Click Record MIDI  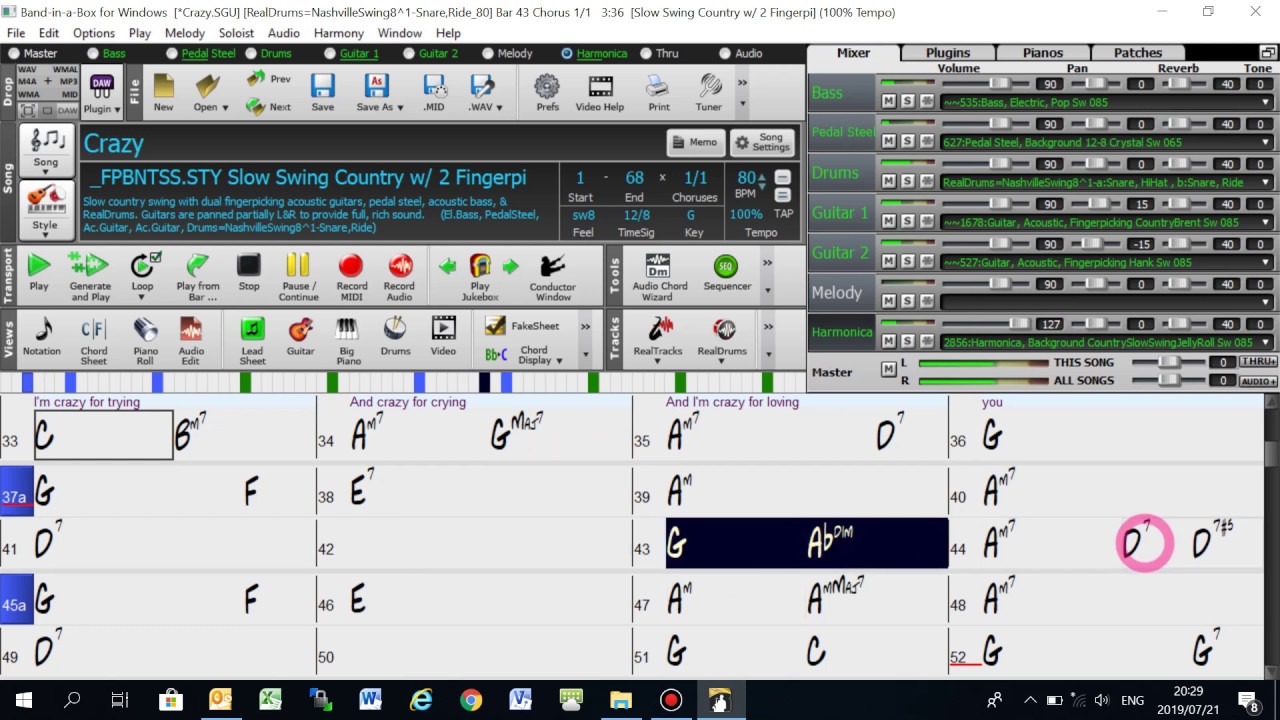tap(351, 275)
